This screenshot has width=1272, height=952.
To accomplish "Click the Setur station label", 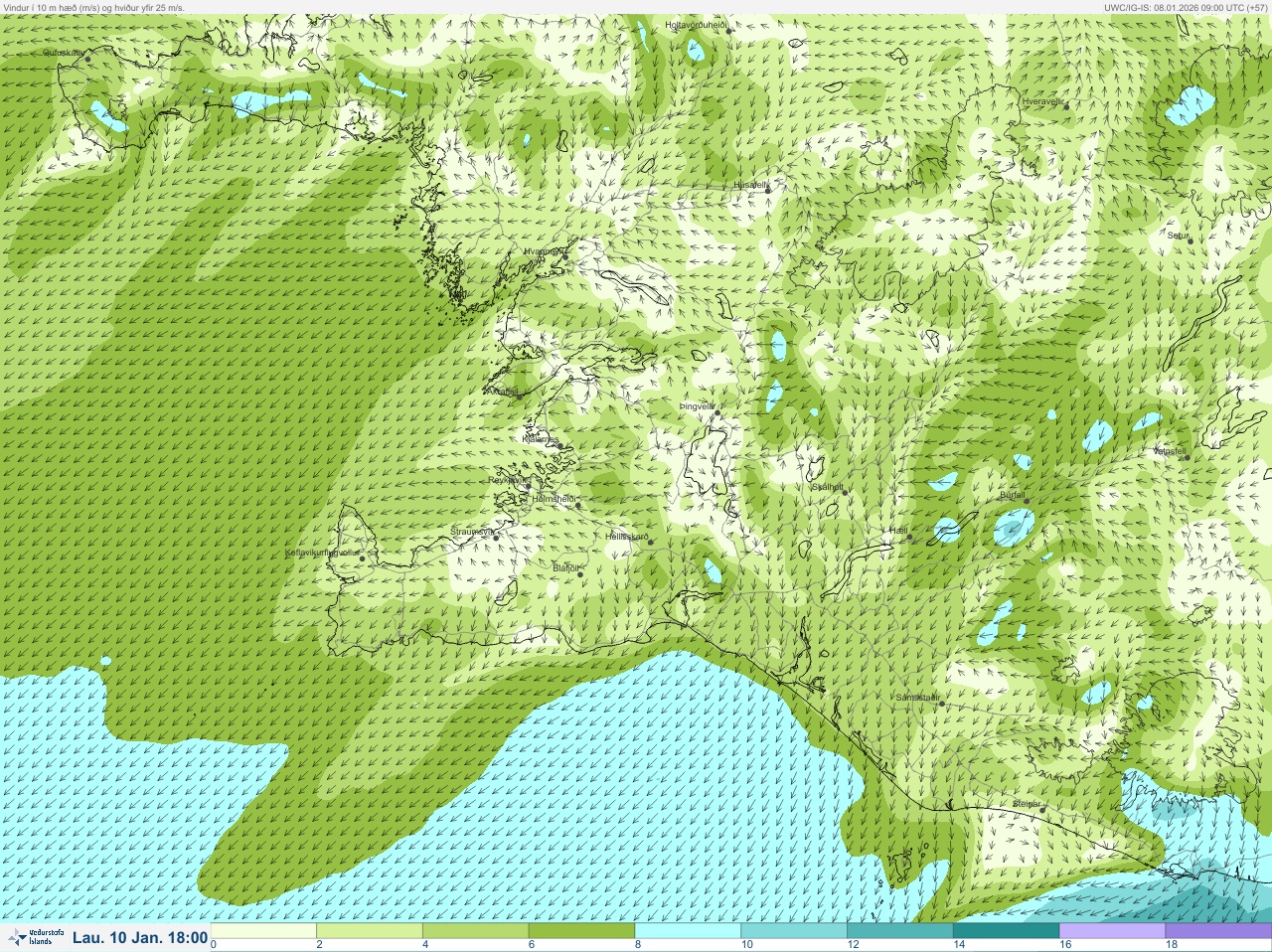I will click(1178, 236).
